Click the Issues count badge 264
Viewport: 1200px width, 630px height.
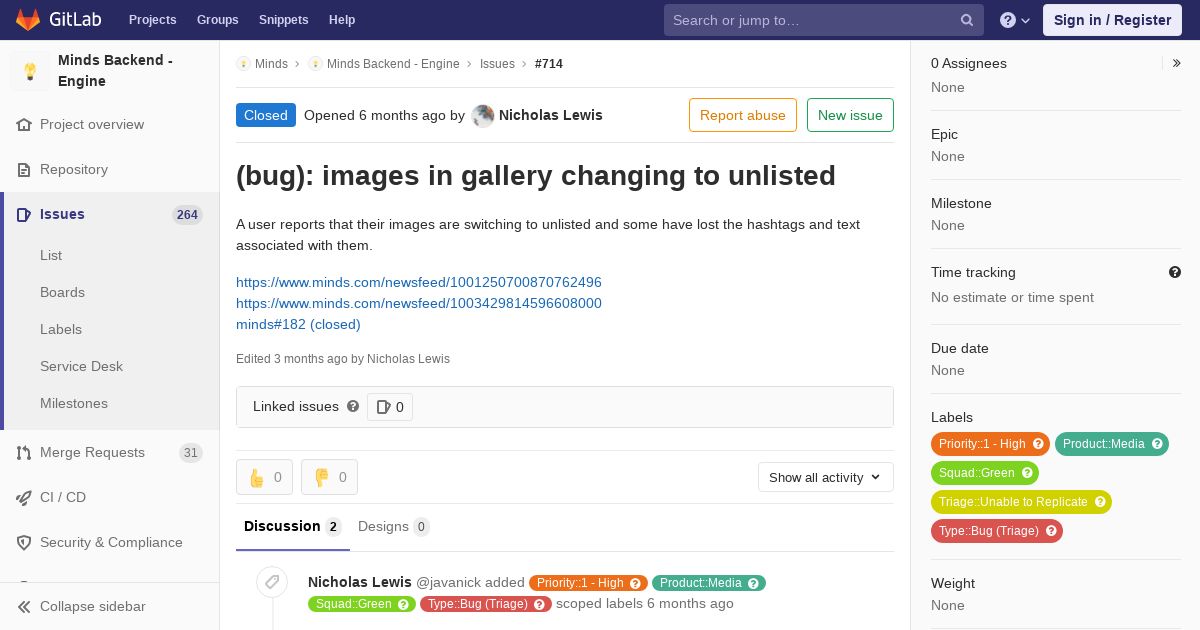pyautogui.click(x=187, y=215)
